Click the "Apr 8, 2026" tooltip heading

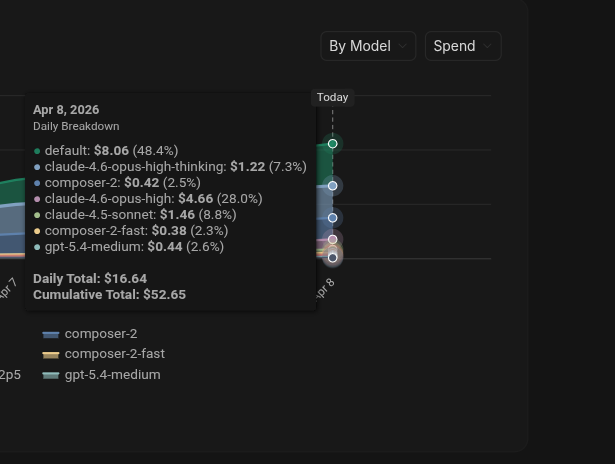pos(66,110)
